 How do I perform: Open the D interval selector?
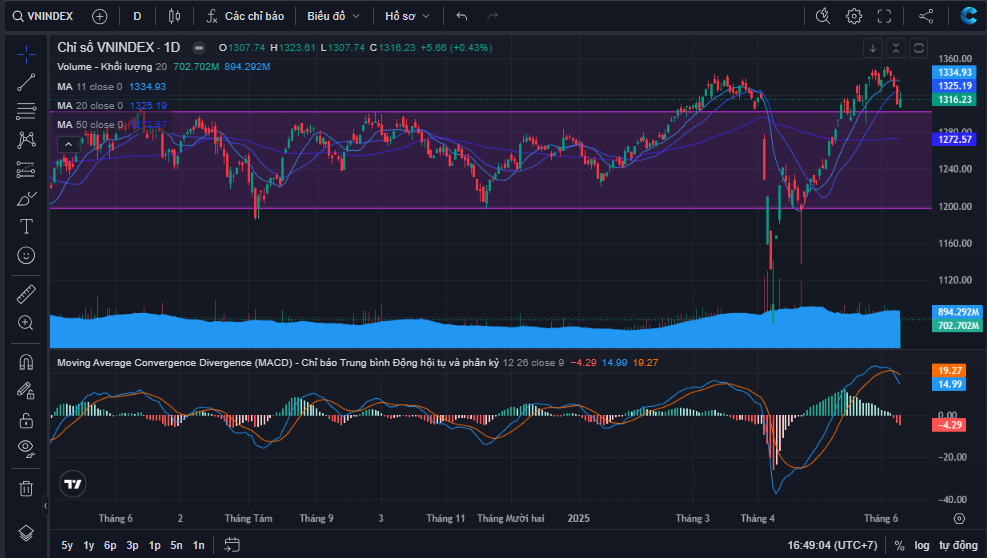coord(137,16)
